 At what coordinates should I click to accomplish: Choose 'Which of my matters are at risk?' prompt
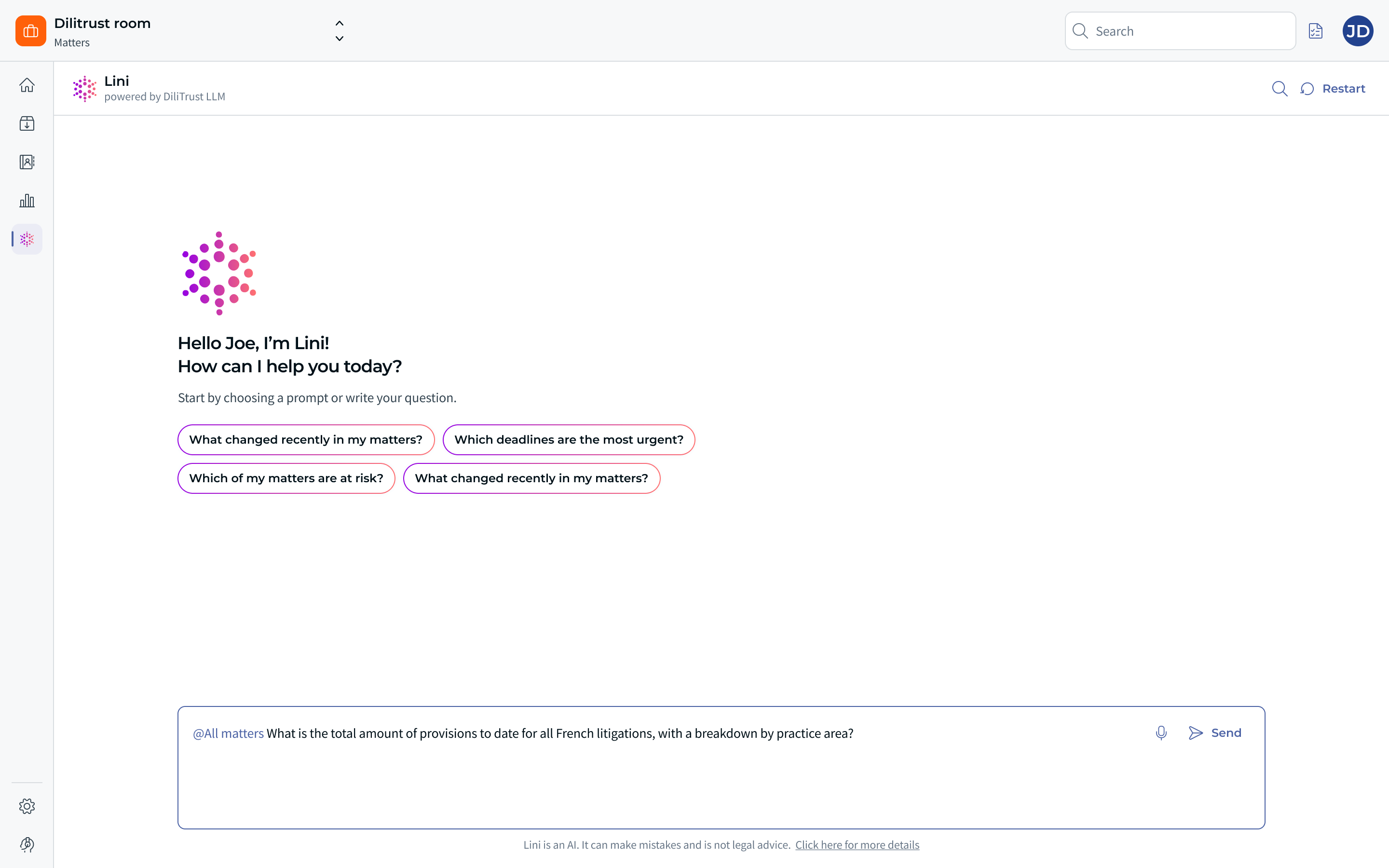pyautogui.click(x=286, y=478)
